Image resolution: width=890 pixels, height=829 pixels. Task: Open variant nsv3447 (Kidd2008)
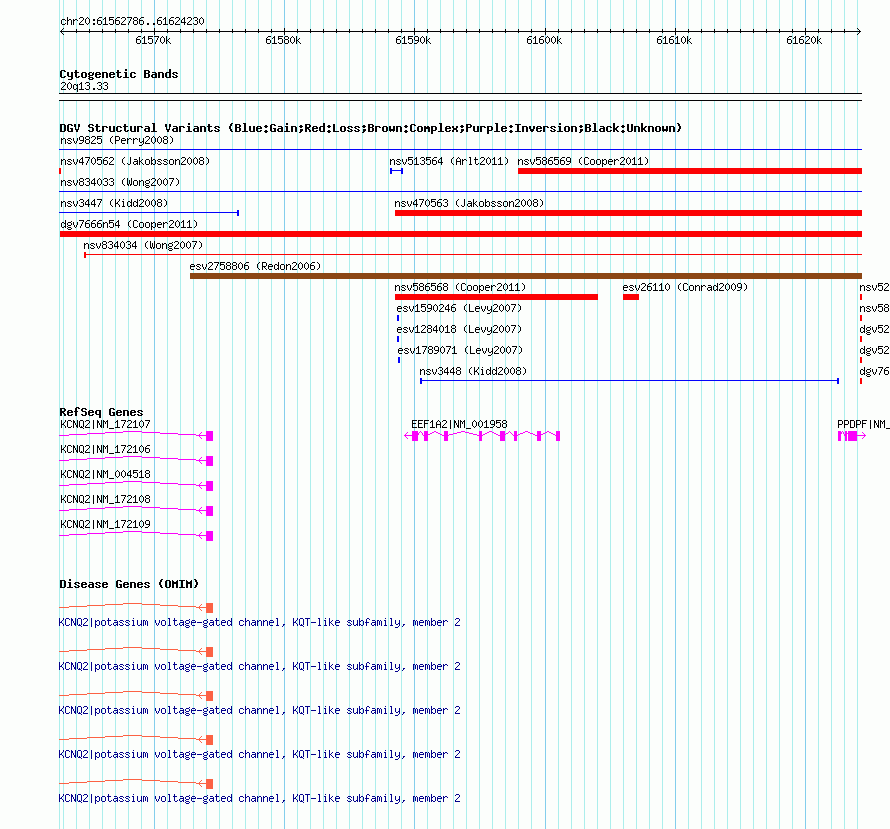click(114, 203)
